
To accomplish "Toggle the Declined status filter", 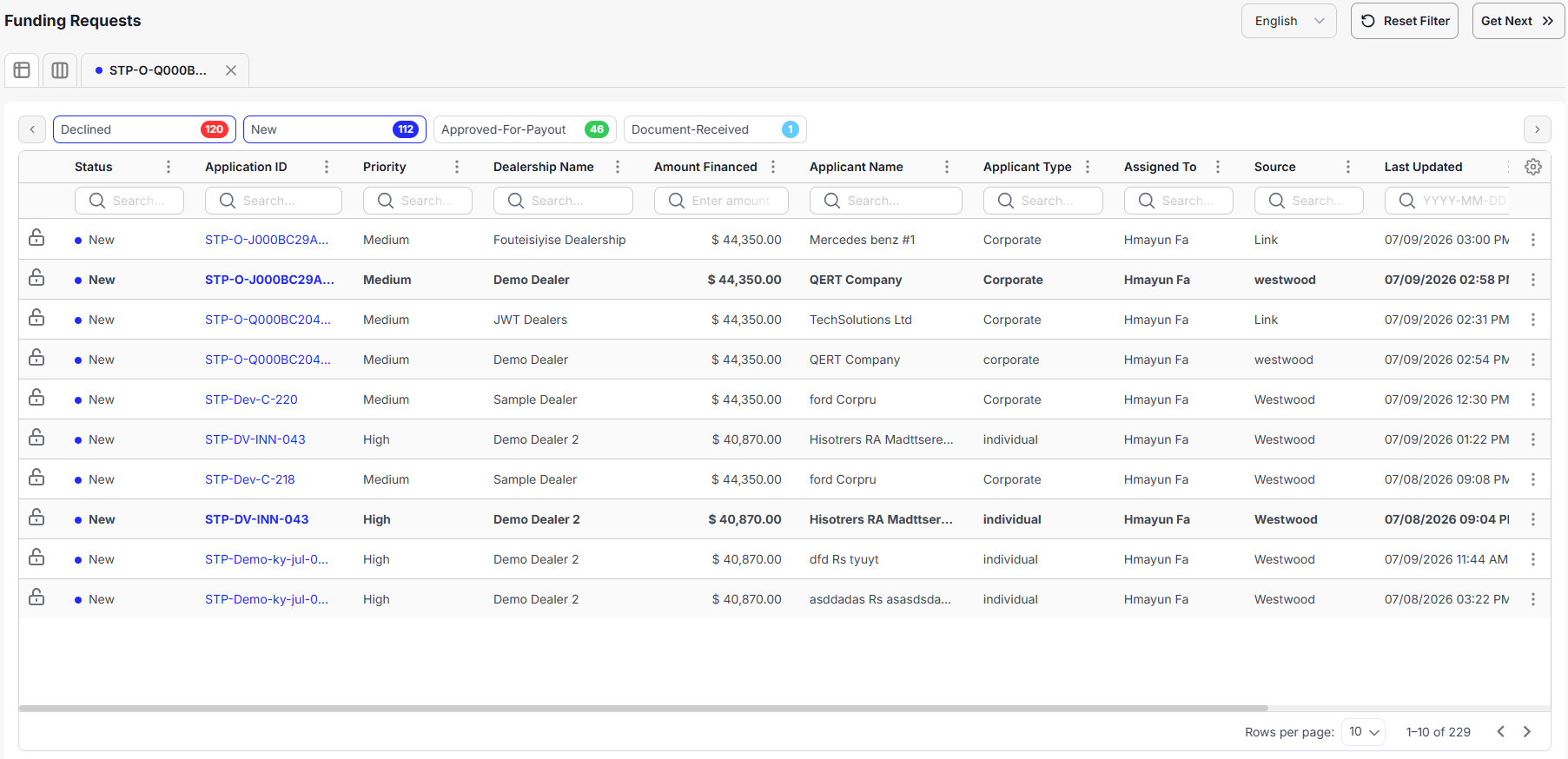I will click(x=144, y=129).
